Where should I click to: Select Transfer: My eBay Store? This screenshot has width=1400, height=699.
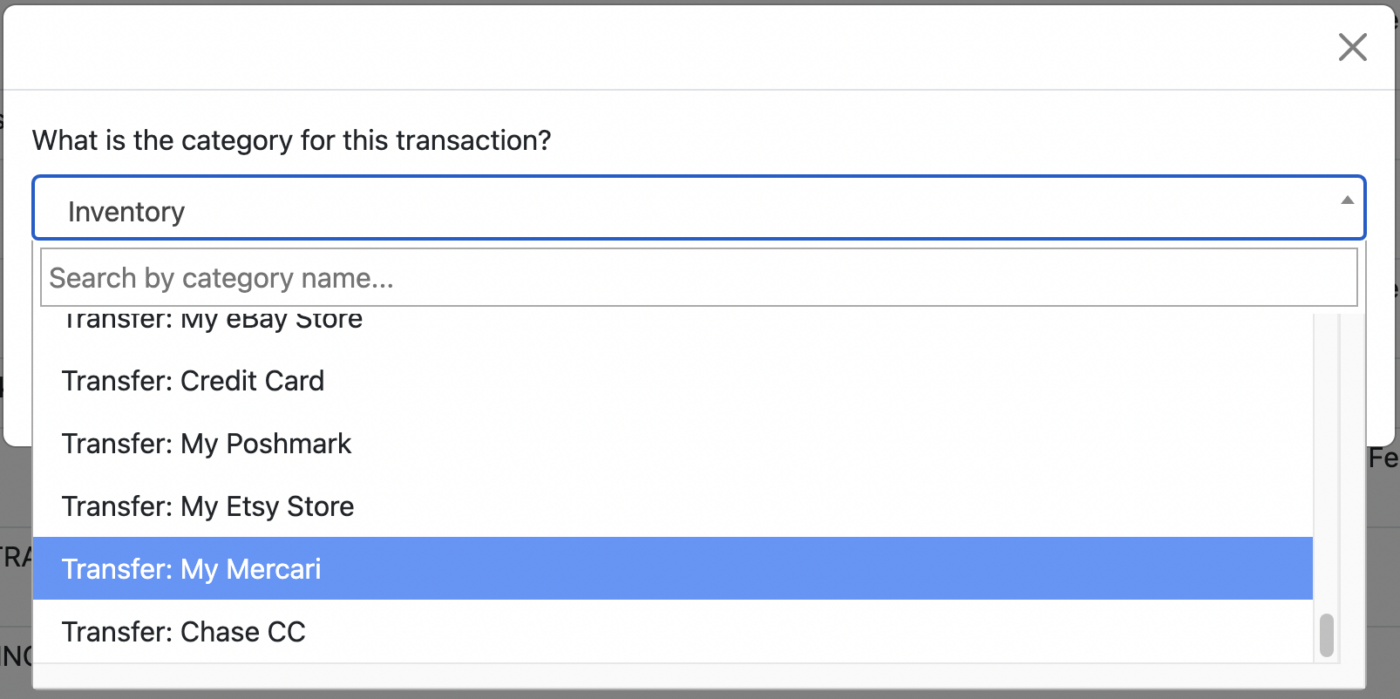click(x=212, y=318)
